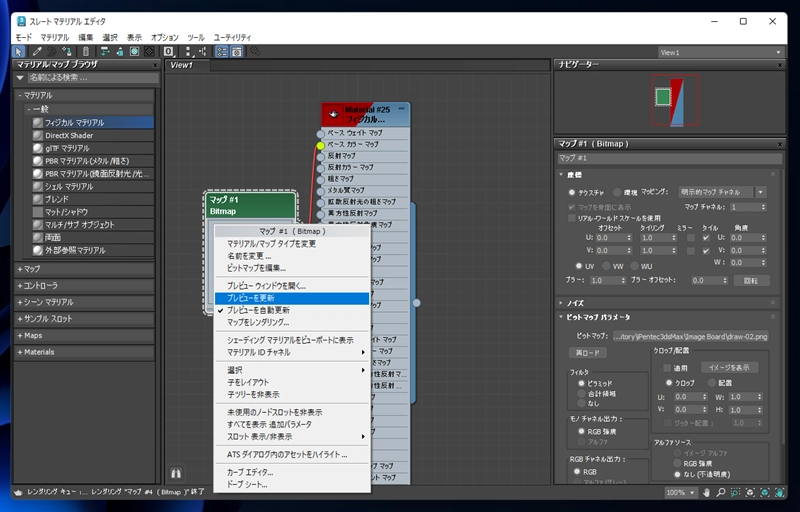The image size is (800, 512).
Task: Click the Select by Material magnifier icon
Action: click(x=255, y=52)
